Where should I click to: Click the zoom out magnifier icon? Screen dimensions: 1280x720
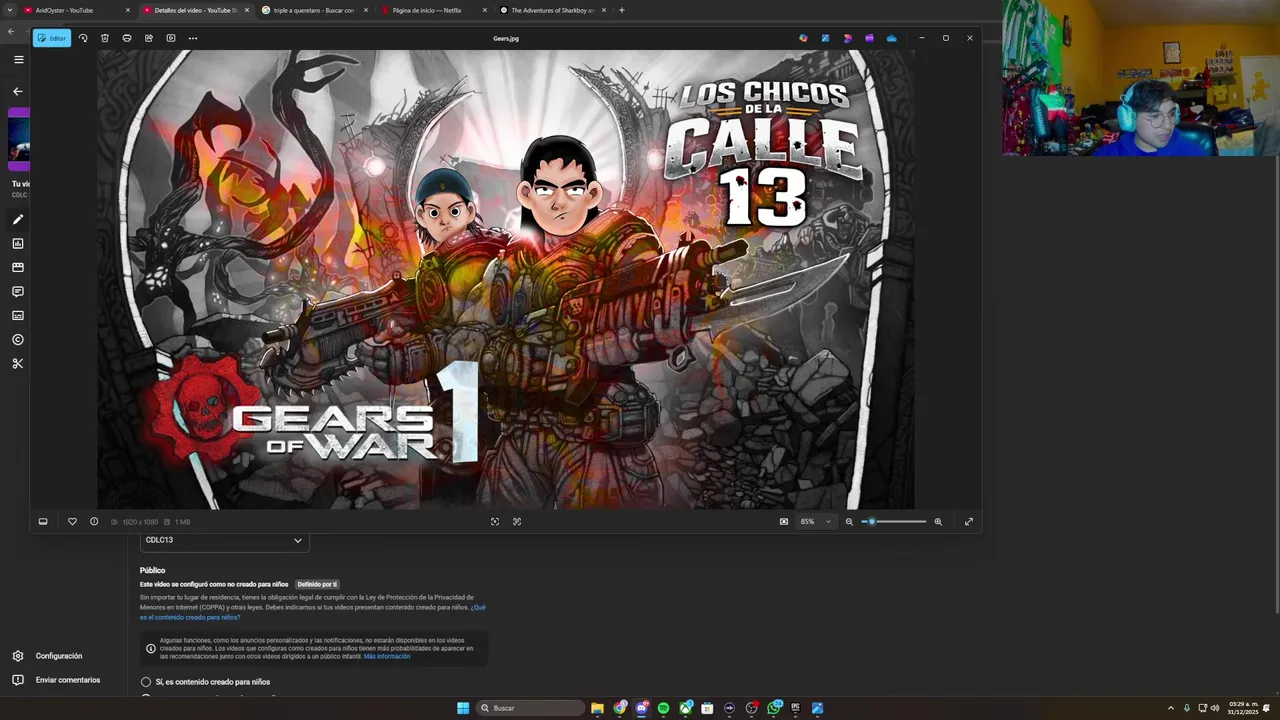(849, 521)
